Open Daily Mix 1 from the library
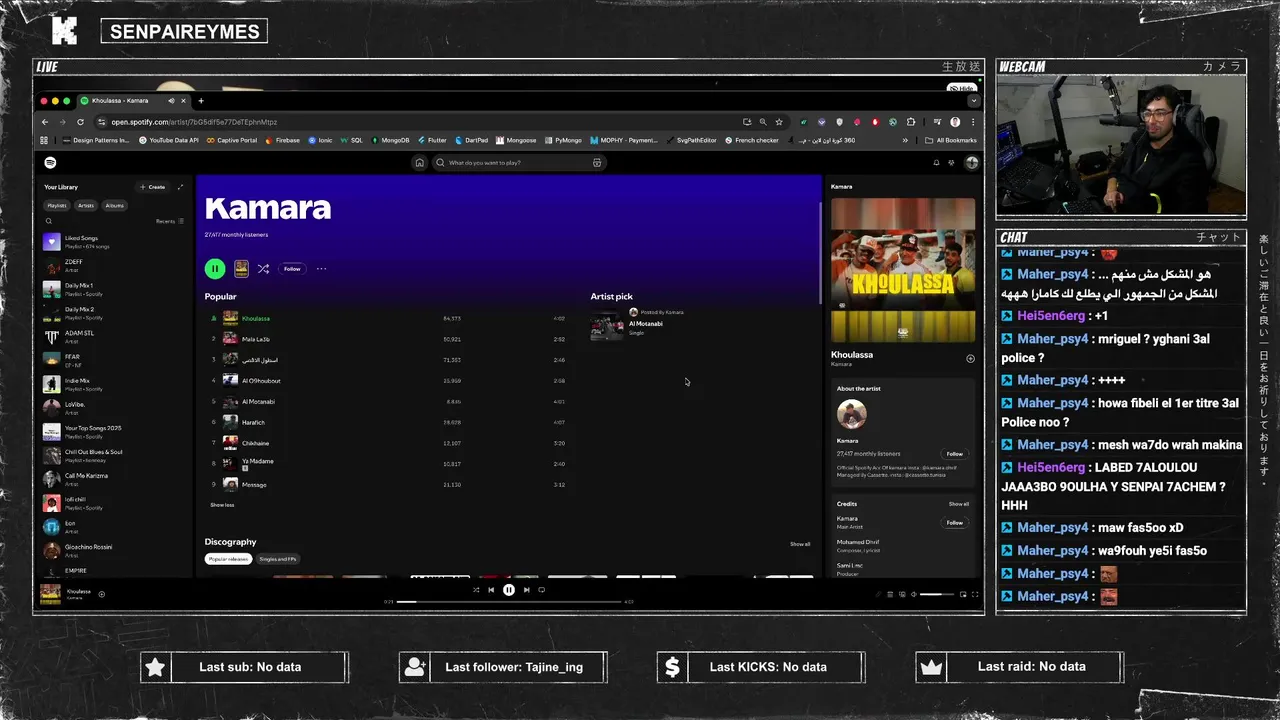The height and width of the screenshot is (720, 1280). coord(113,290)
